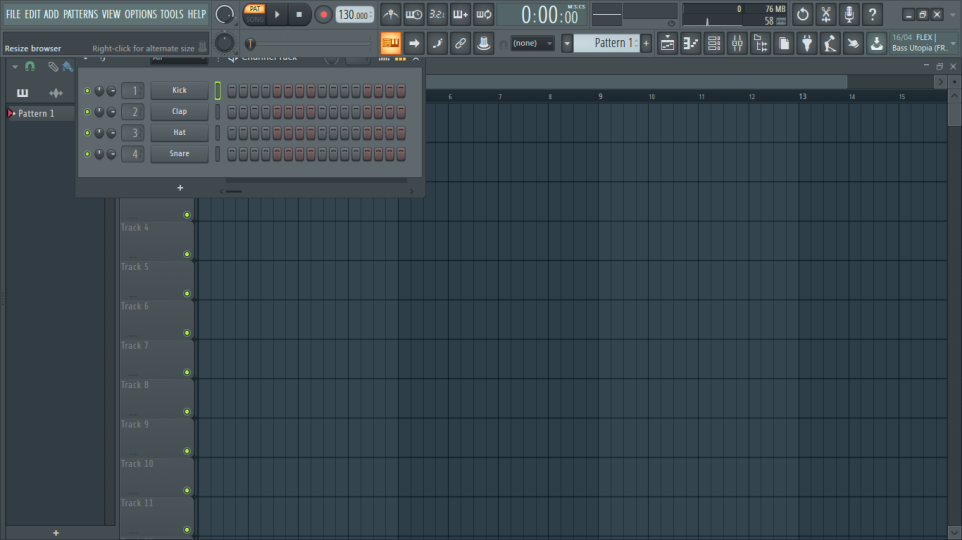Open the help question mark icon
Screen dimensions: 962x540
click(x=872, y=14)
